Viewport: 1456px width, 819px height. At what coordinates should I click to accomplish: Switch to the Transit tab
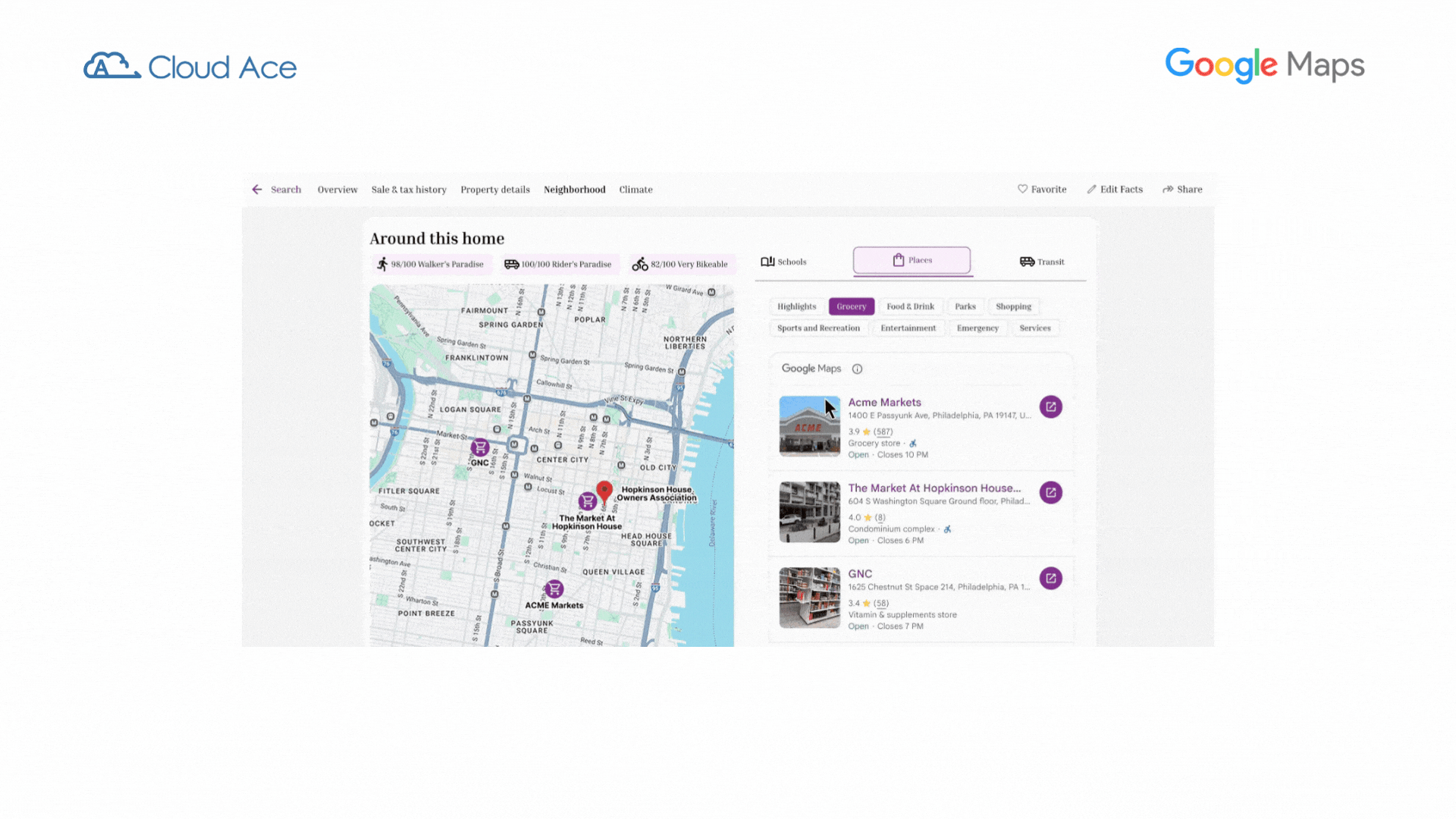point(1042,262)
